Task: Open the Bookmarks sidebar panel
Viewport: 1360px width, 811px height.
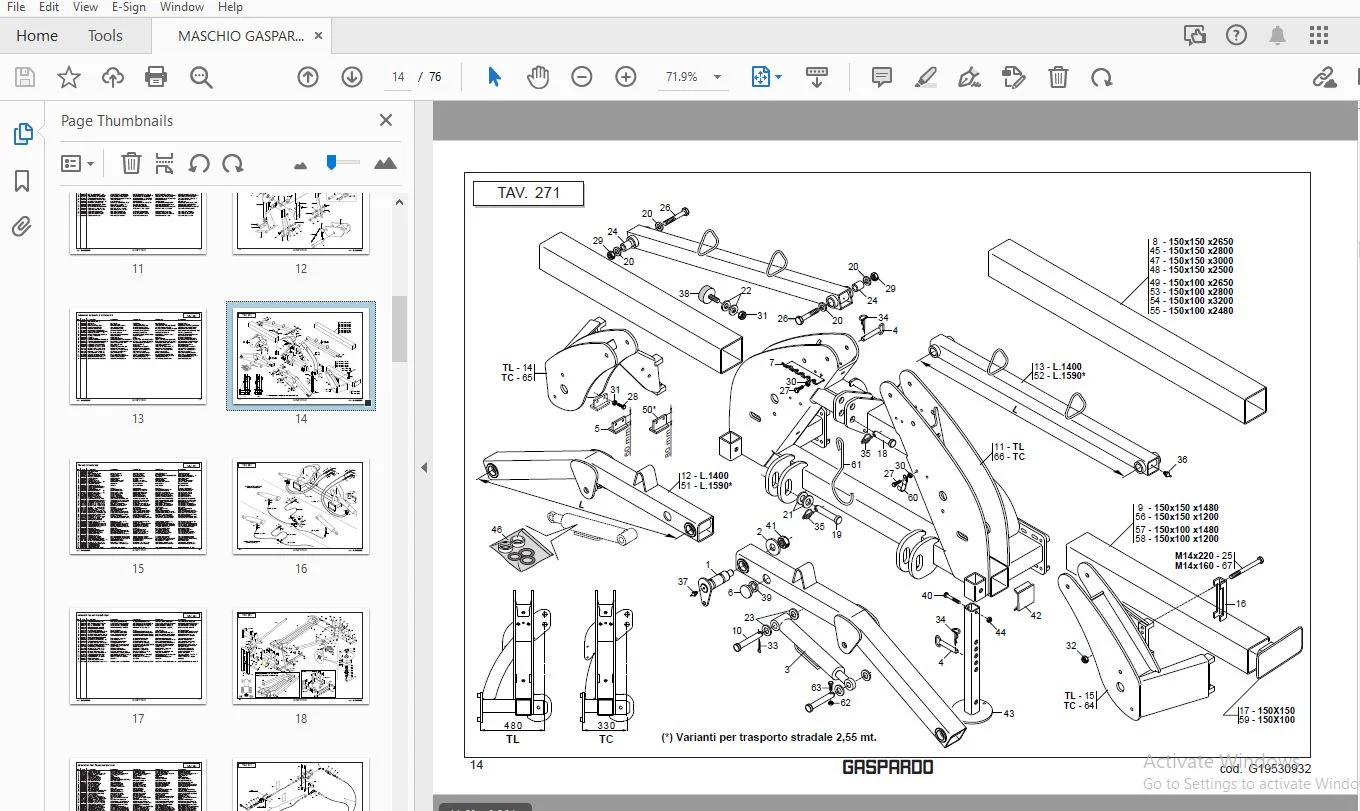Action: (22, 181)
